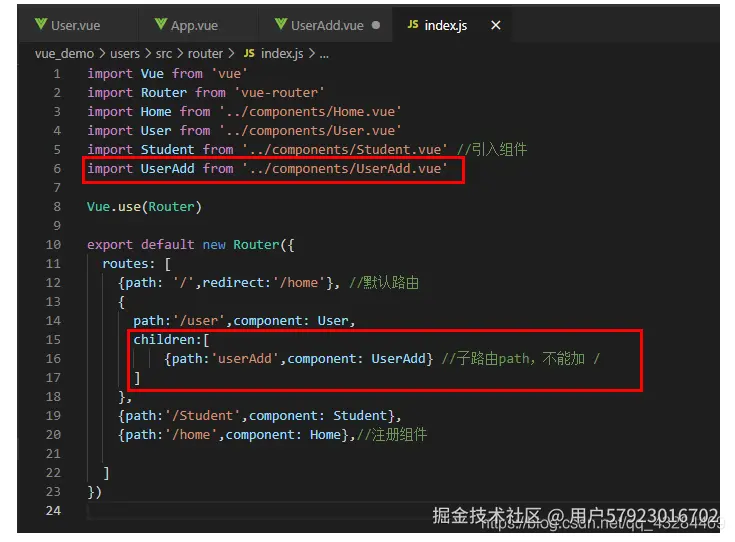Click path:'/user' on line 14
735x542 pixels.
pyautogui.click(x=179, y=321)
